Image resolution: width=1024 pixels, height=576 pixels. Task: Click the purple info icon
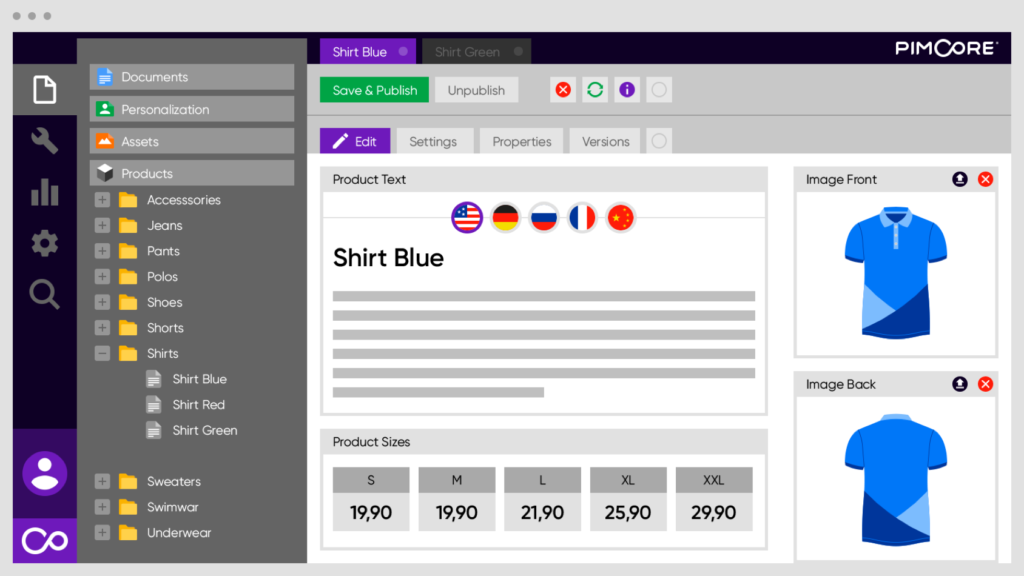click(x=627, y=90)
